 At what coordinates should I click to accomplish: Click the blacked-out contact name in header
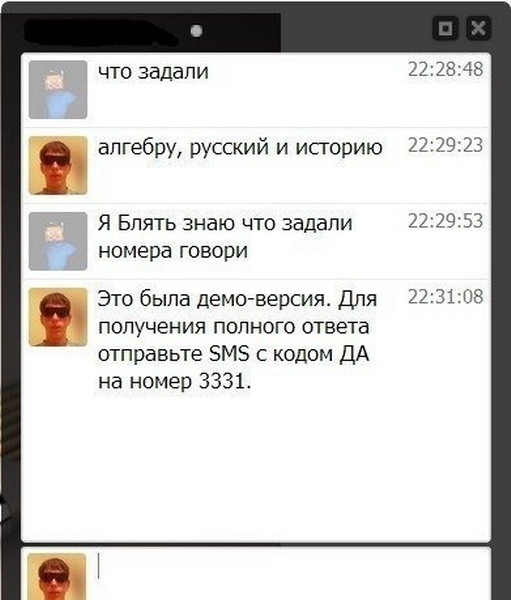[100, 31]
